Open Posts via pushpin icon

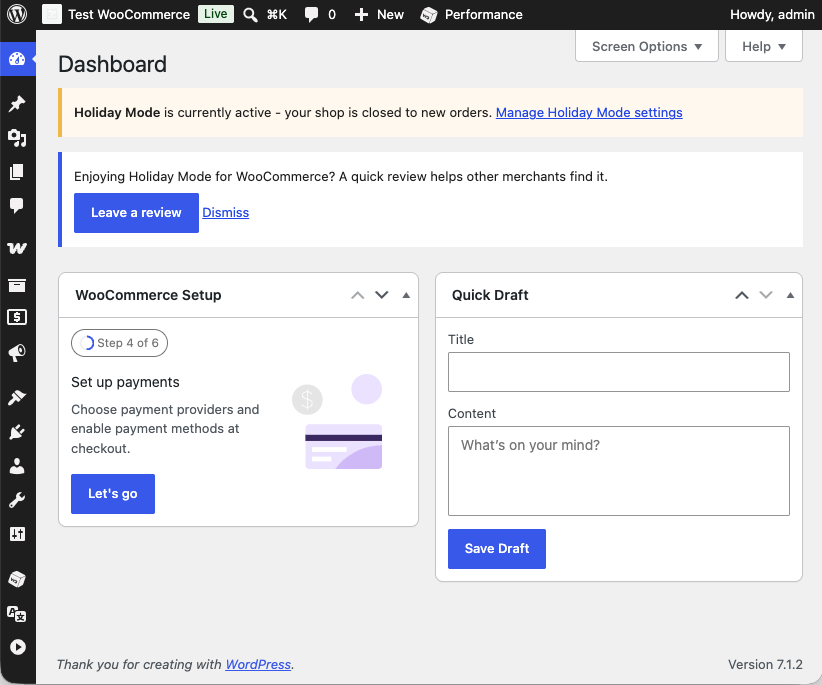pyautogui.click(x=17, y=104)
